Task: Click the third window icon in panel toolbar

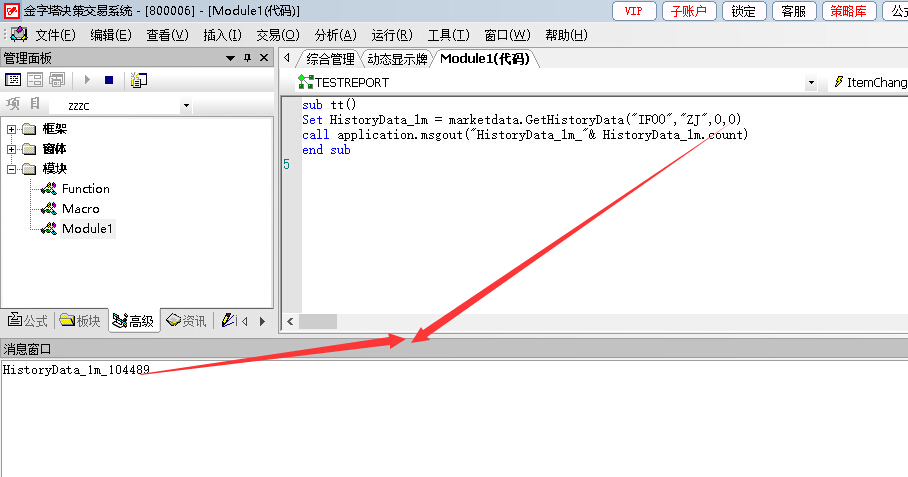Action: (57, 80)
